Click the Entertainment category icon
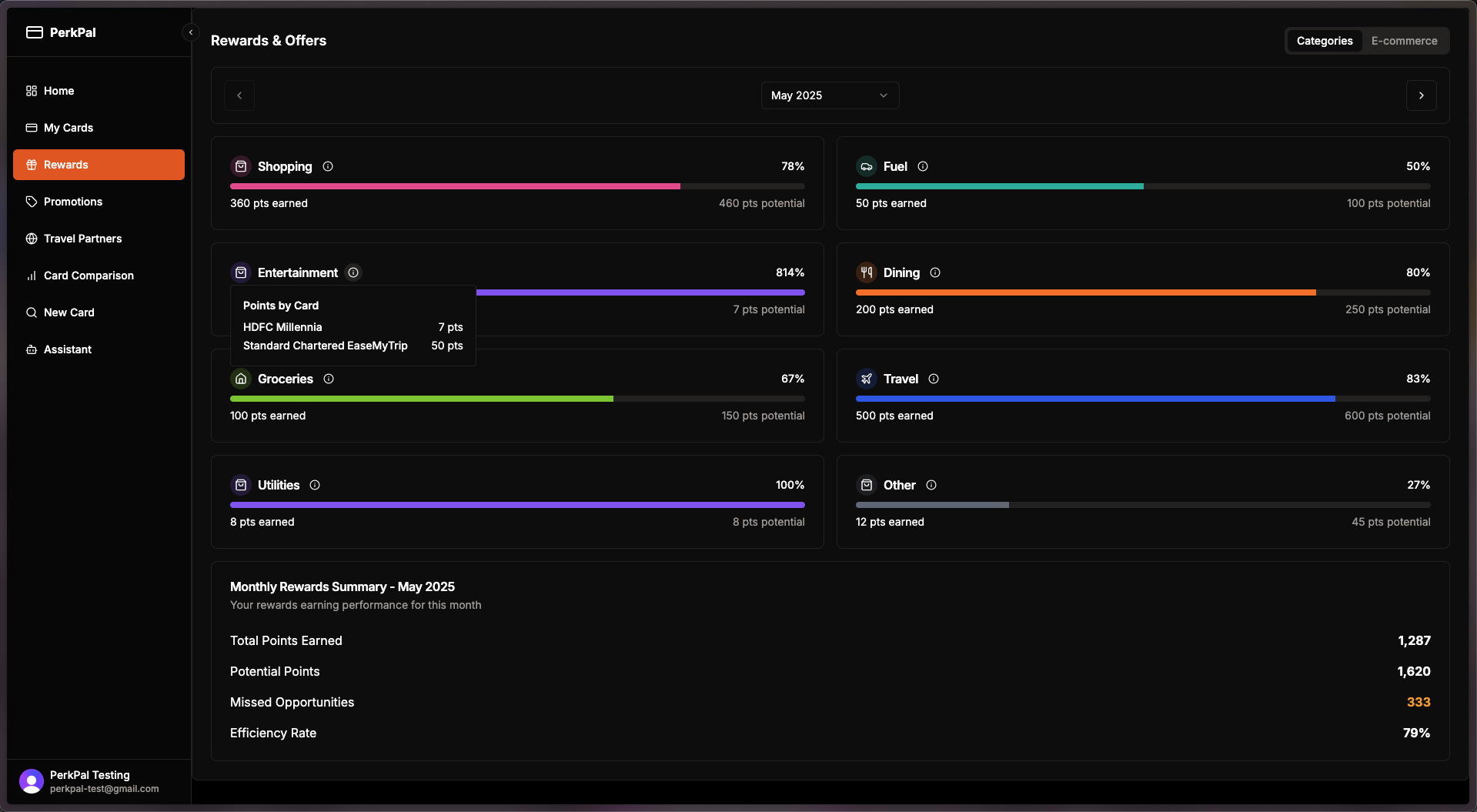 click(x=241, y=272)
